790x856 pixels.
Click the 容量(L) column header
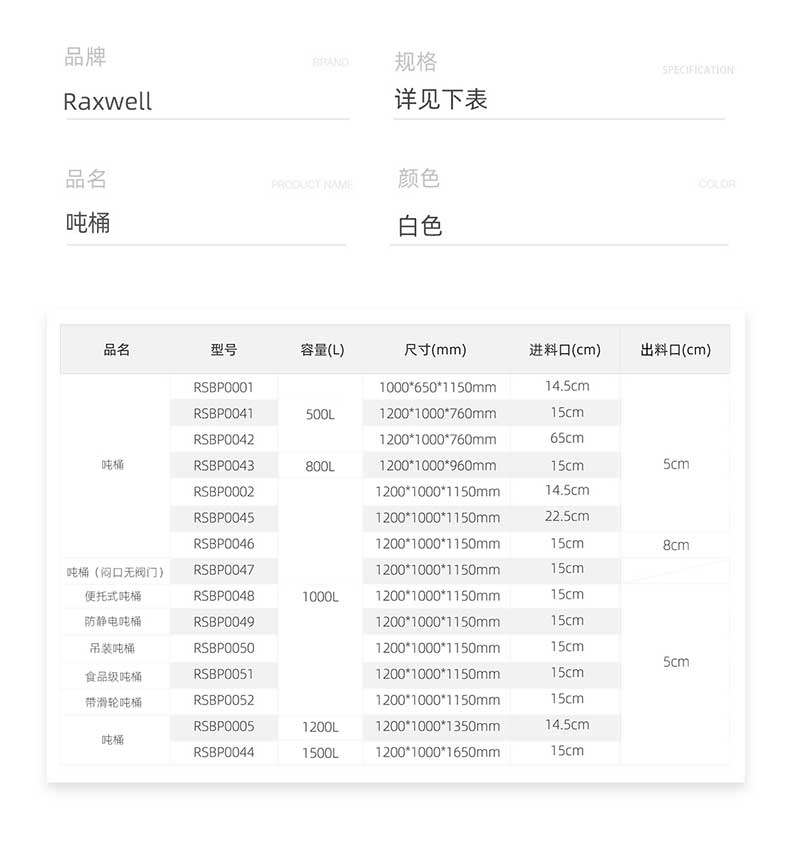pyautogui.click(x=322, y=350)
